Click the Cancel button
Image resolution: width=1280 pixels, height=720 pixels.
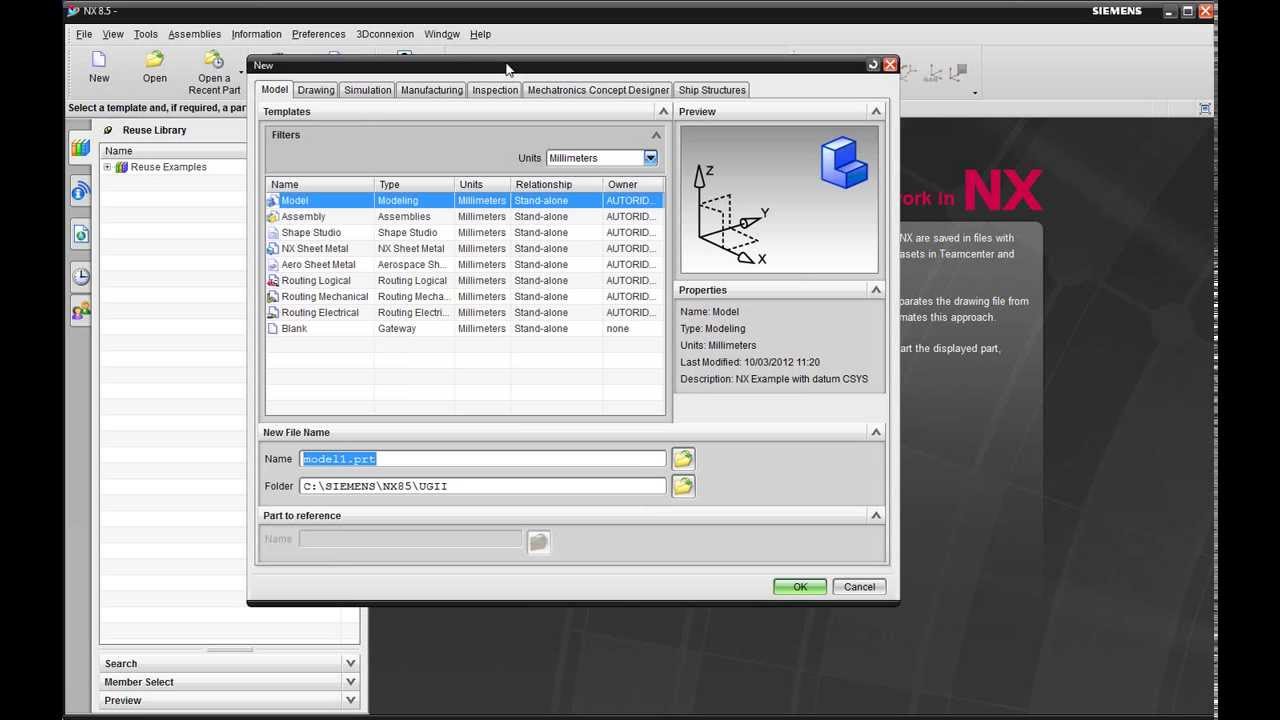tap(859, 587)
